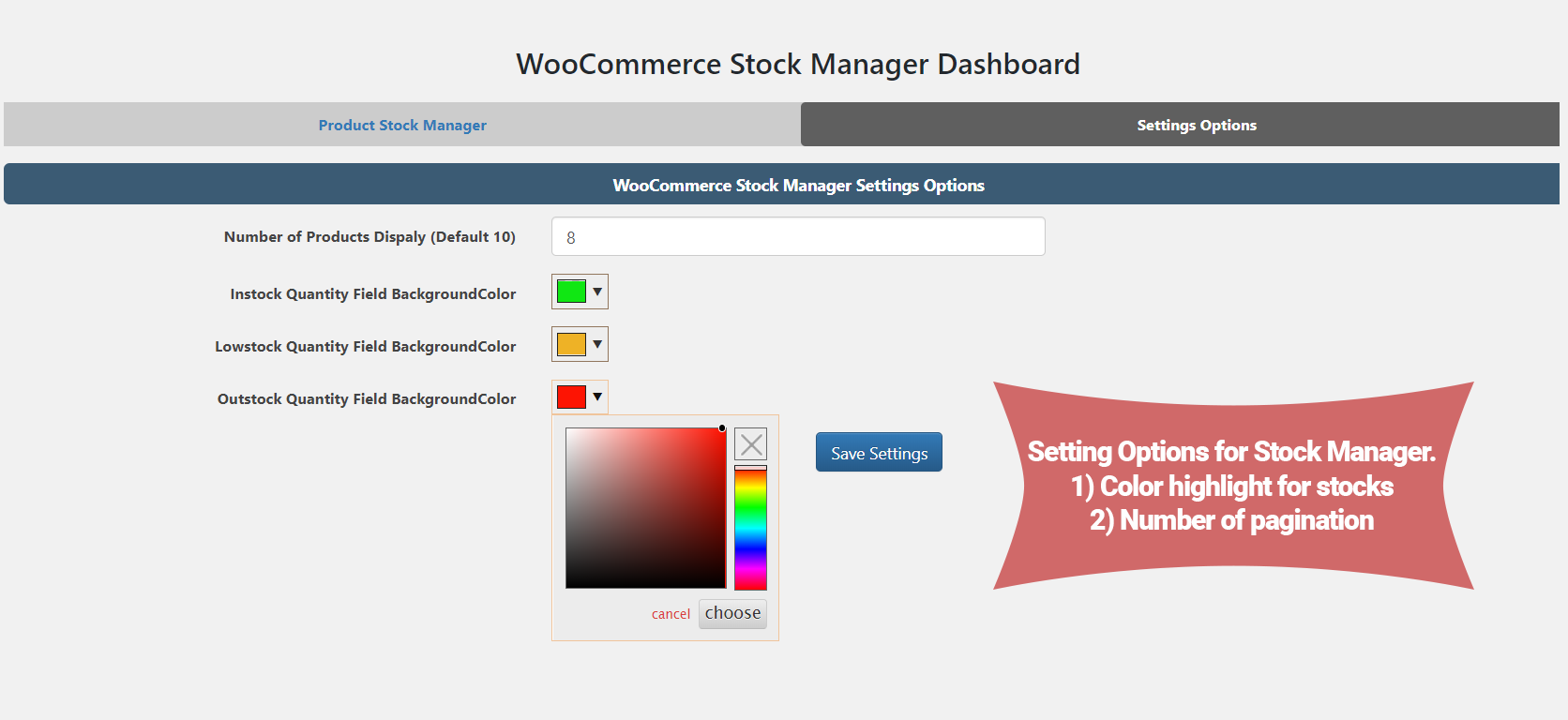Click the Lowstock Quantity Field BackgroundColor label

[x=366, y=346]
